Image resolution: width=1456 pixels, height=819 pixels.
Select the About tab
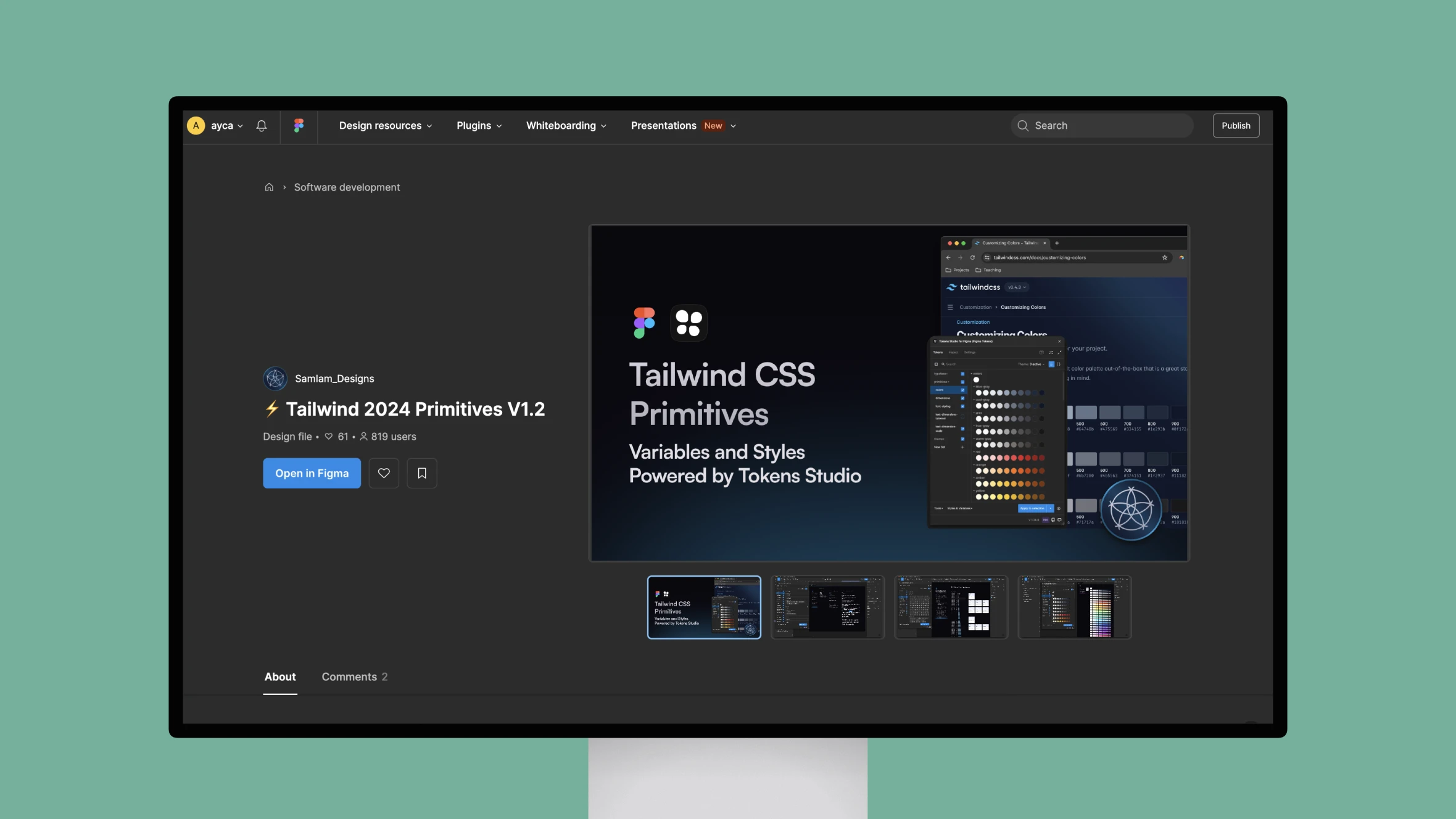click(x=279, y=677)
